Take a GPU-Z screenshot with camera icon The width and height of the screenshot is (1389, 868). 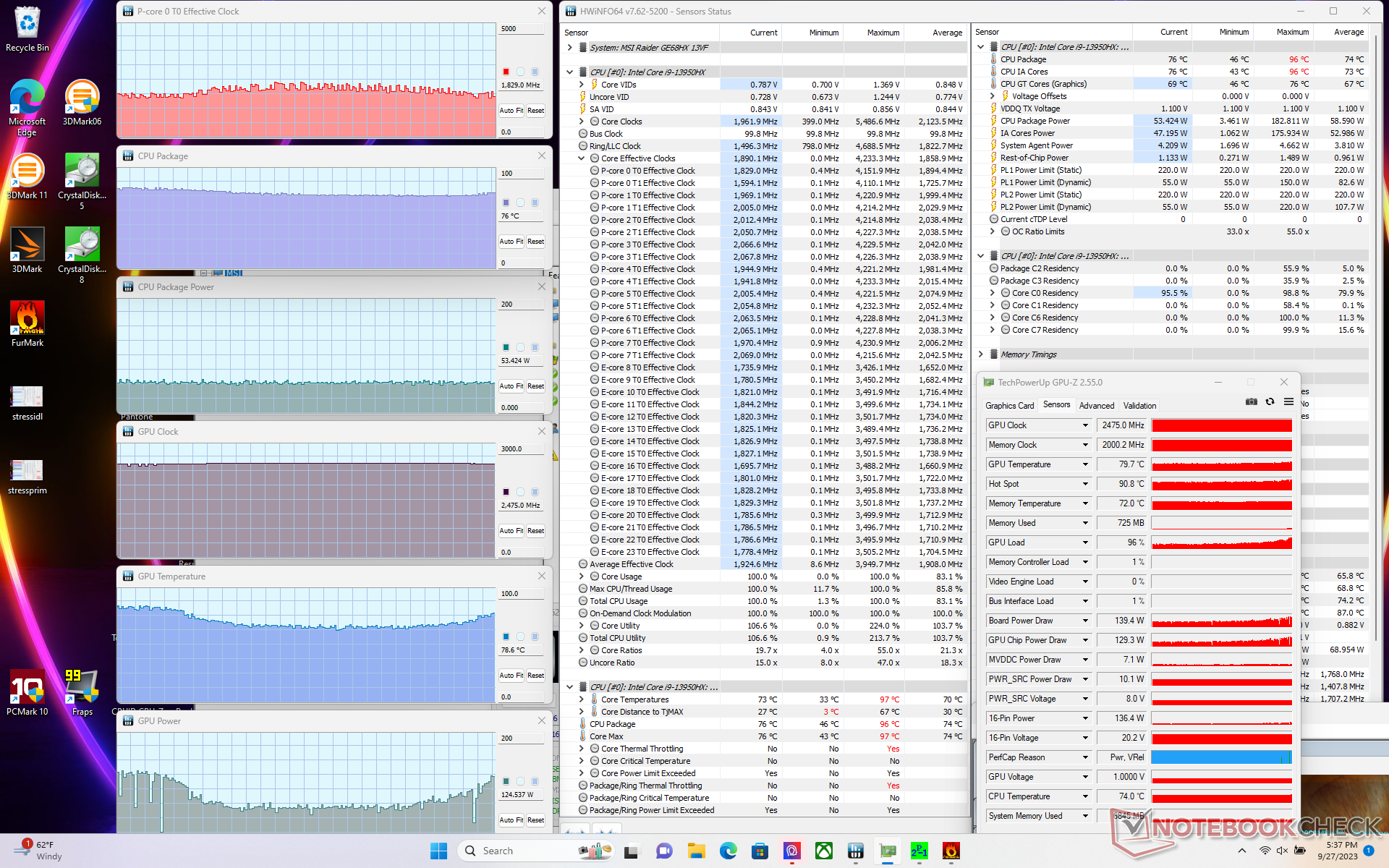[x=1251, y=401]
